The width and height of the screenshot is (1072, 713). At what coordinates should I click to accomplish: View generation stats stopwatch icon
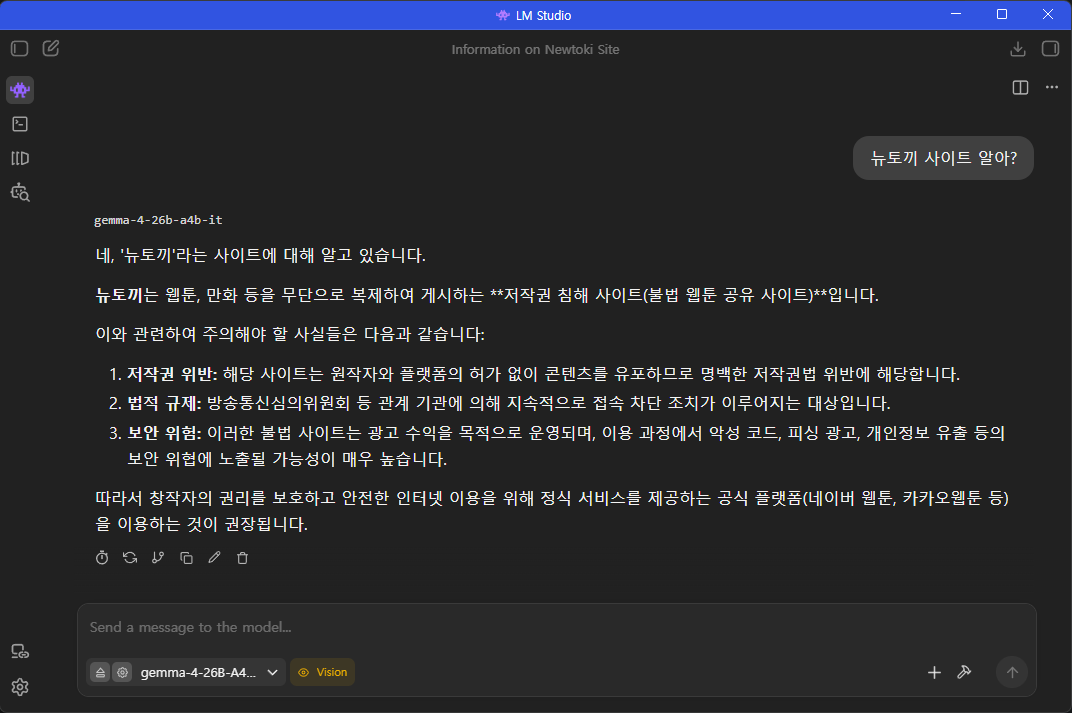coord(102,558)
